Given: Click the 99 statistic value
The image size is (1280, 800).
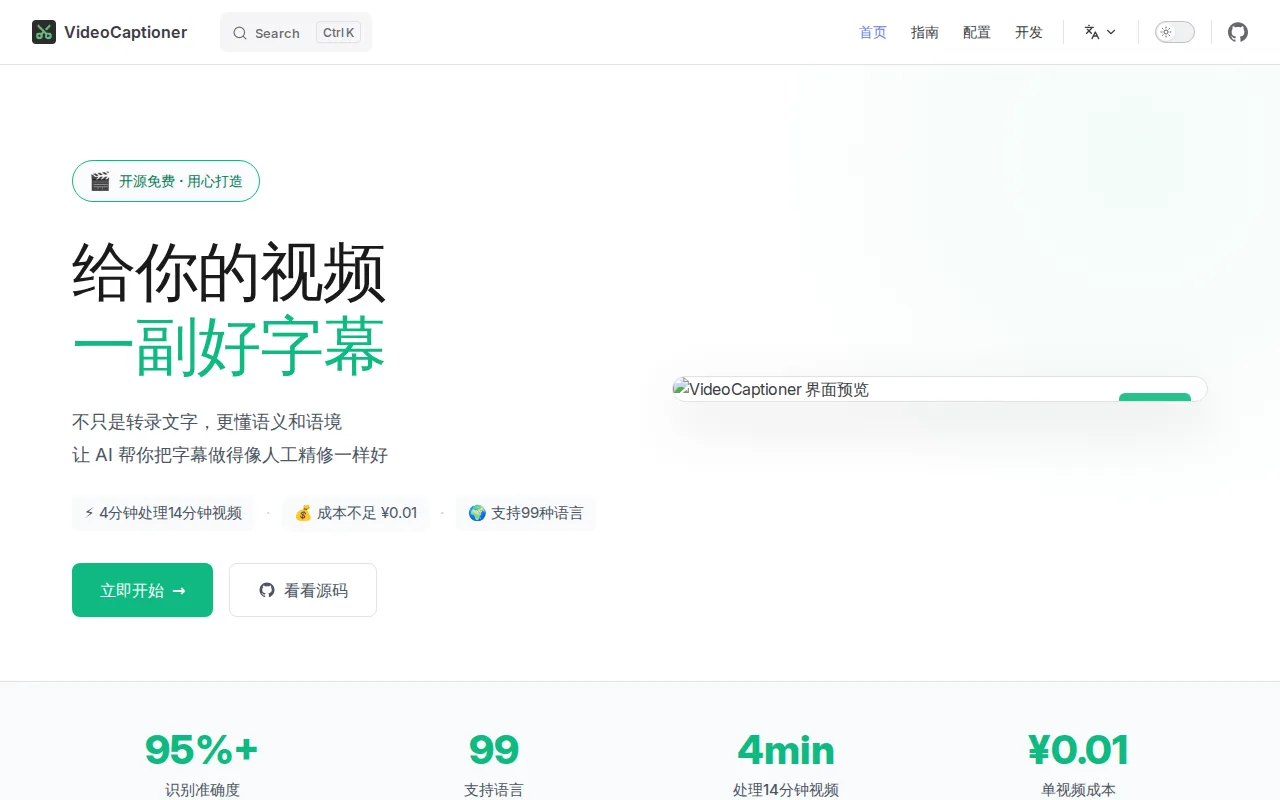Looking at the screenshot, I should tap(494, 750).
